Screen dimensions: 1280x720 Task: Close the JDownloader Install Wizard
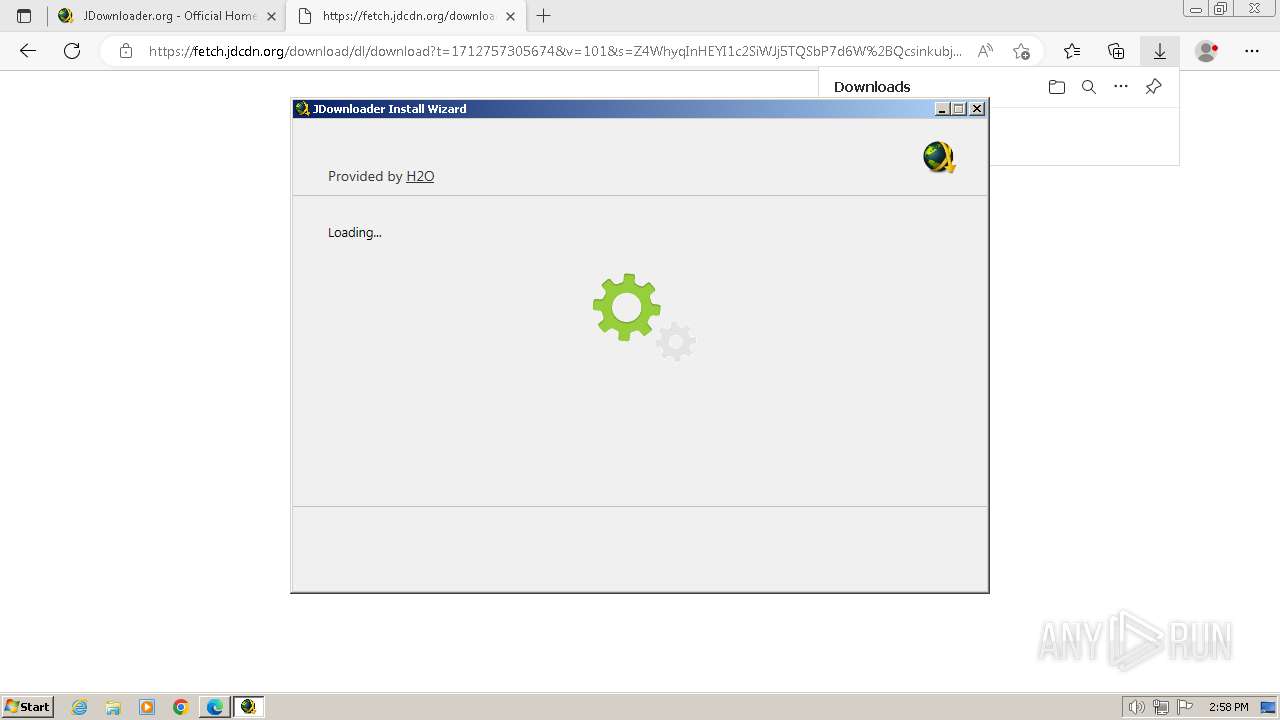pyautogui.click(x=977, y=109)
